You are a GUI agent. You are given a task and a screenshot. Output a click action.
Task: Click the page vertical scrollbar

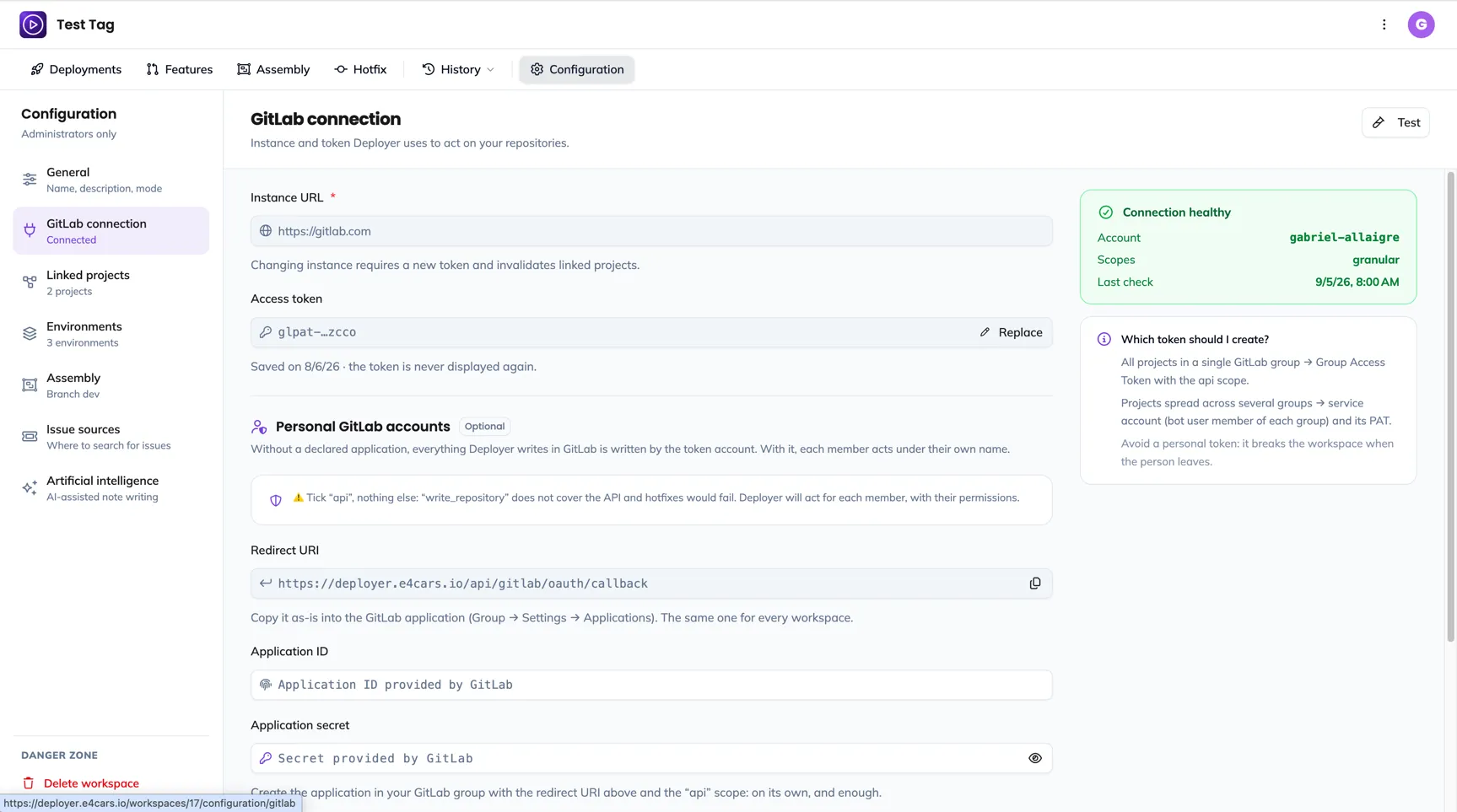(x=1451, y=406)
